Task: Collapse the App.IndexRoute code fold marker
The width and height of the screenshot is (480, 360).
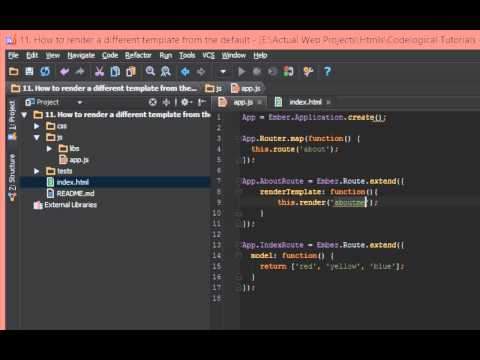Action: pyautogui.click(x=239, y=245)
